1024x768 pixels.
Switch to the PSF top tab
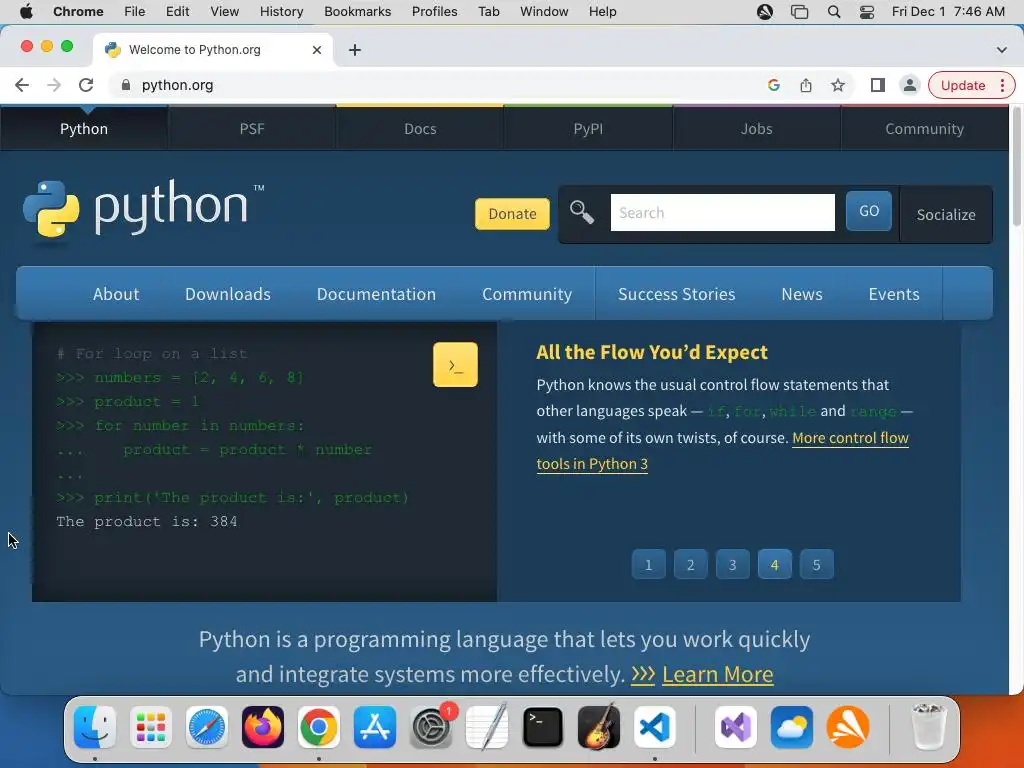point(252,129)
